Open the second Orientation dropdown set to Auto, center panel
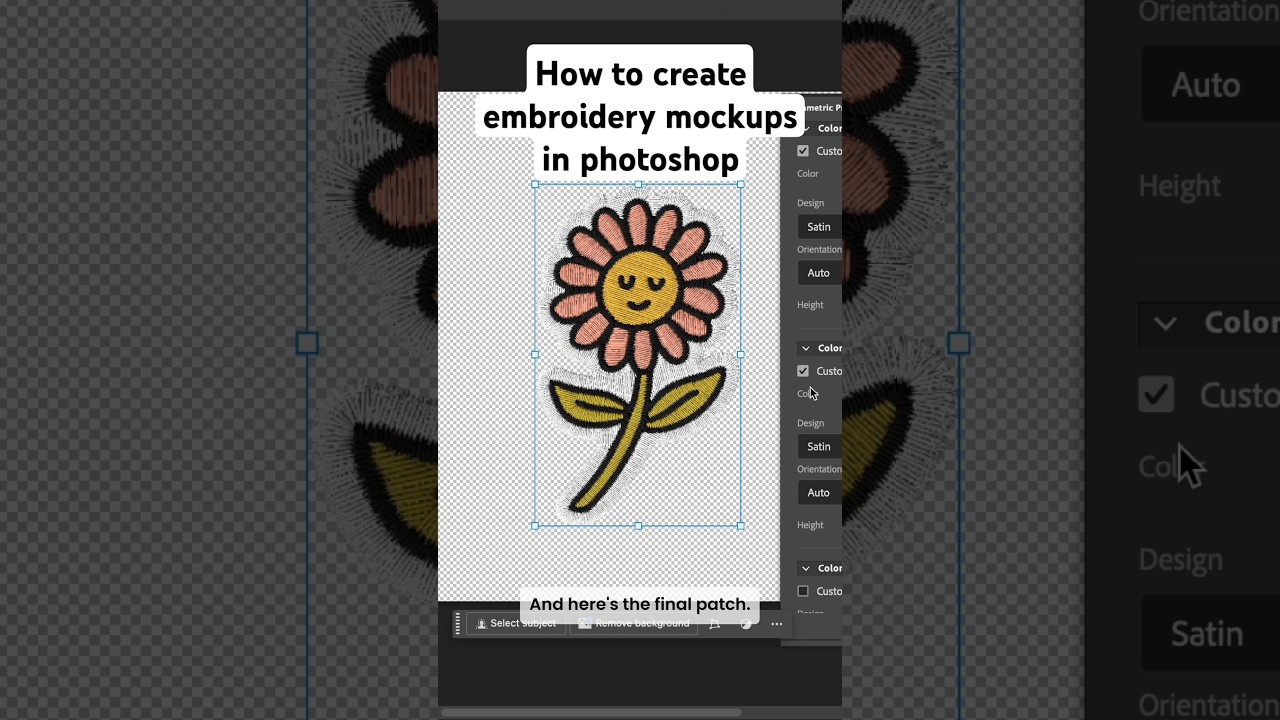 (819, 493)
